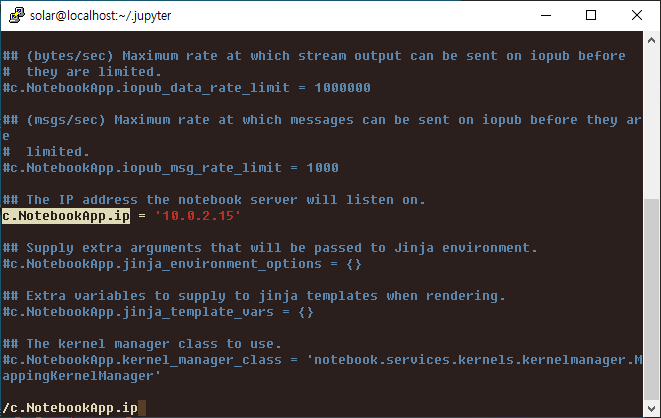Click the #c.NotebookApp.jinja_environment_options line
Image resolution: width=661 pixels, height=418 pixels.
pos(182,264)
